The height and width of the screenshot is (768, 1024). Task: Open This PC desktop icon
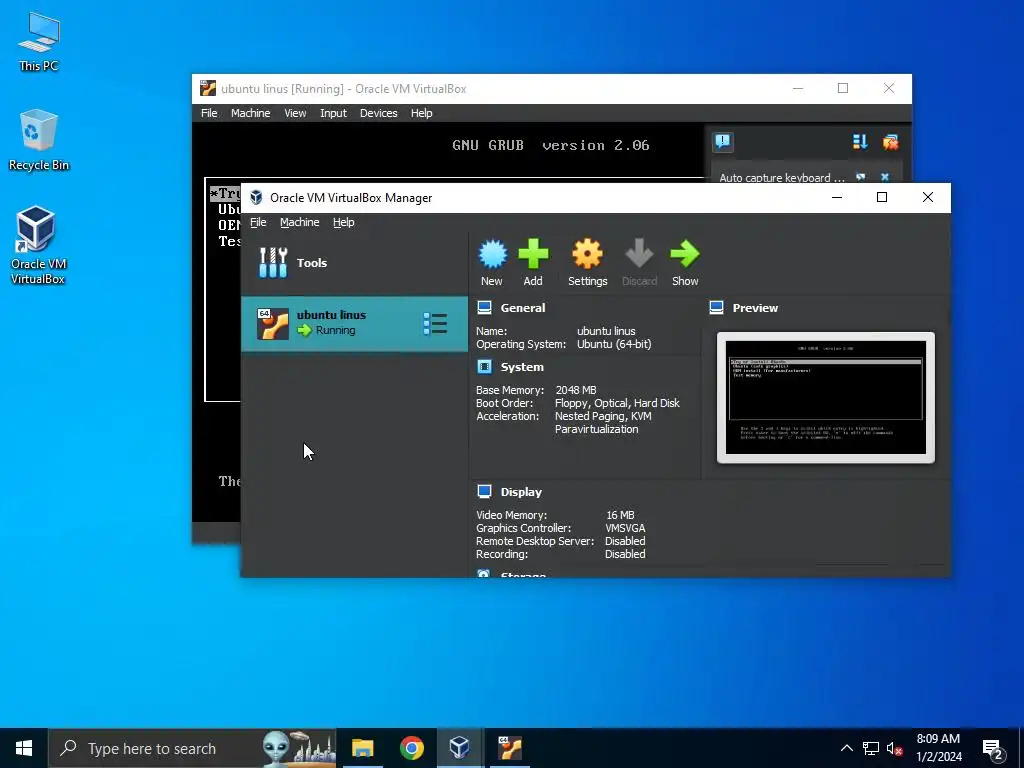[39, 42]
